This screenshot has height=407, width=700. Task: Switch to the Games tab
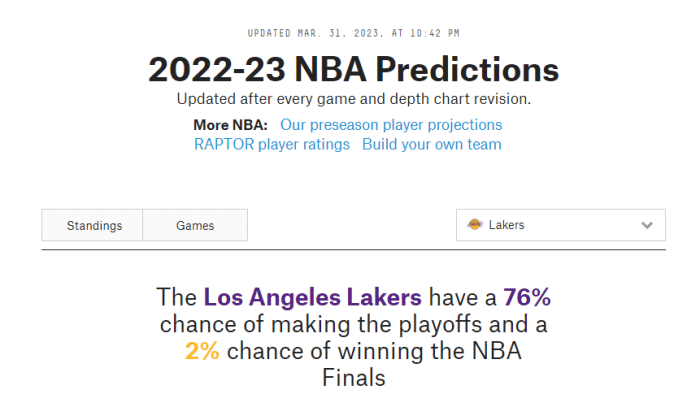coord(195,225)
